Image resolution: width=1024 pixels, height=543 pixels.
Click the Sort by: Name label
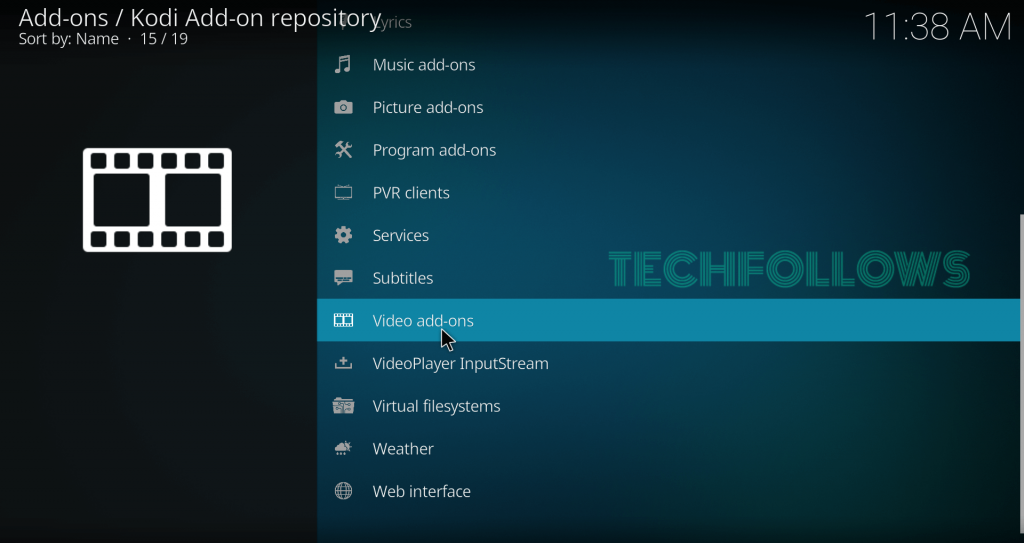pyautogui.click(x=69, y=39)
